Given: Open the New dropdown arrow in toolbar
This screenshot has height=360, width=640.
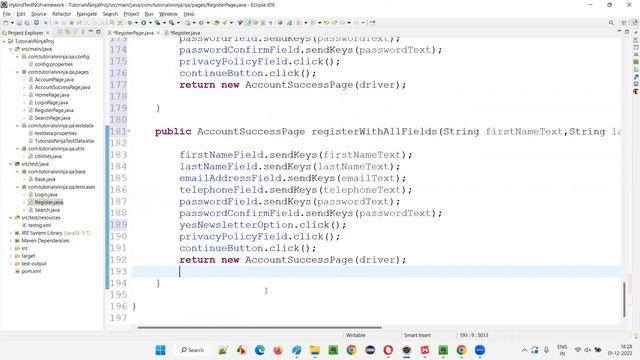Looking at the screenshot, I should click(12, 23).
